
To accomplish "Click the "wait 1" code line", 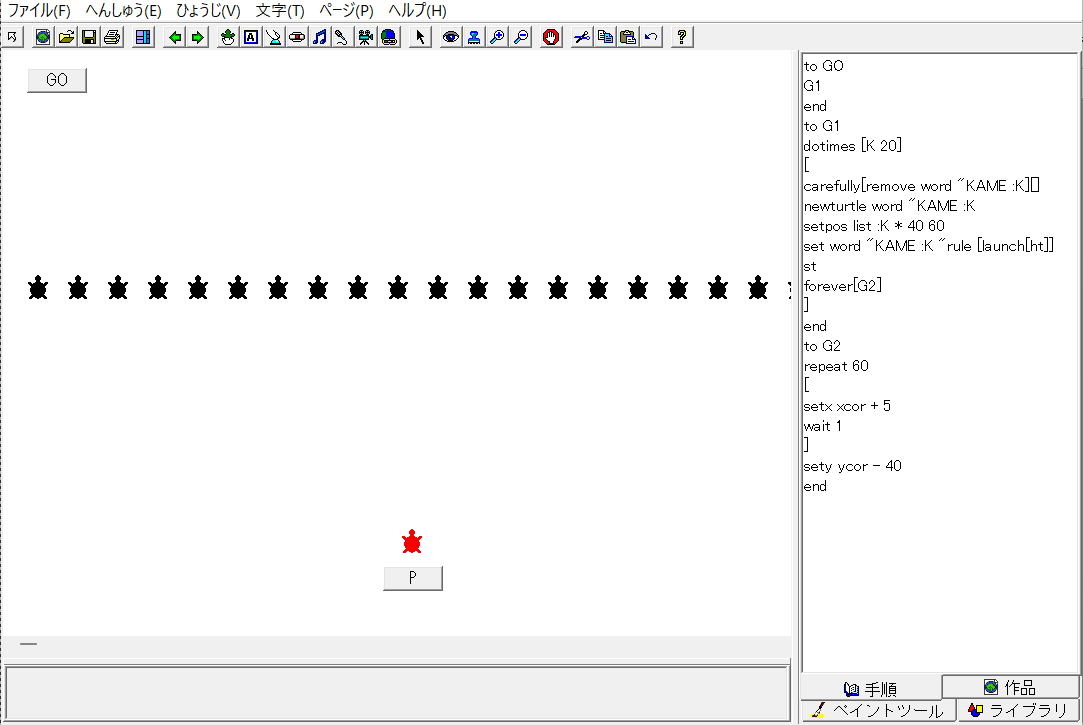I will tap(822, 426).
